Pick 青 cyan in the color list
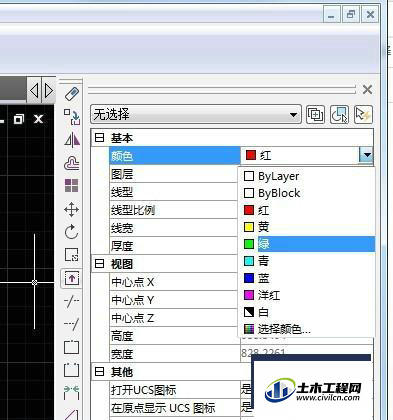The height and width of the screenshot is (420, 393). (x=307, y=261)
